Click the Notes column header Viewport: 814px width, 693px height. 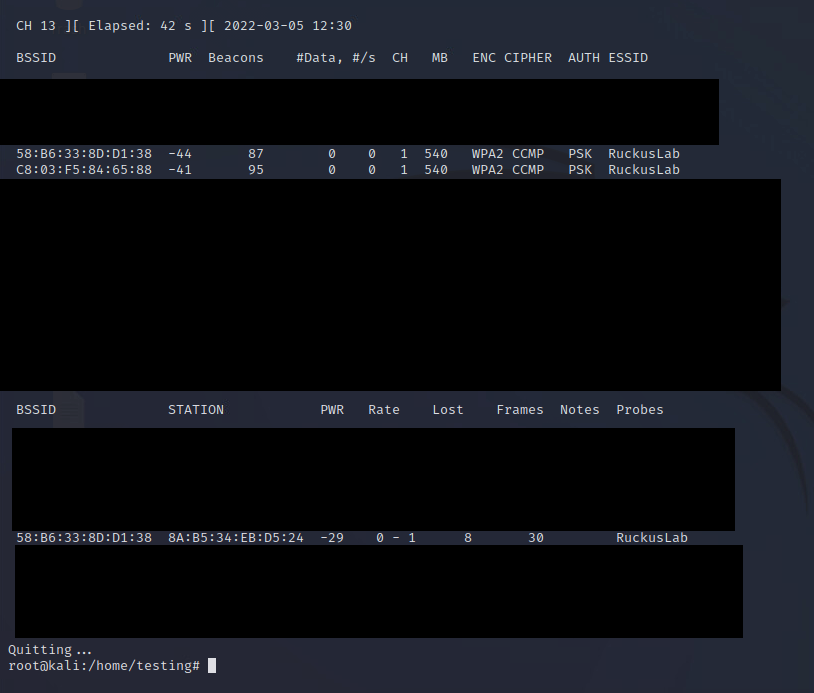[580, 410]
